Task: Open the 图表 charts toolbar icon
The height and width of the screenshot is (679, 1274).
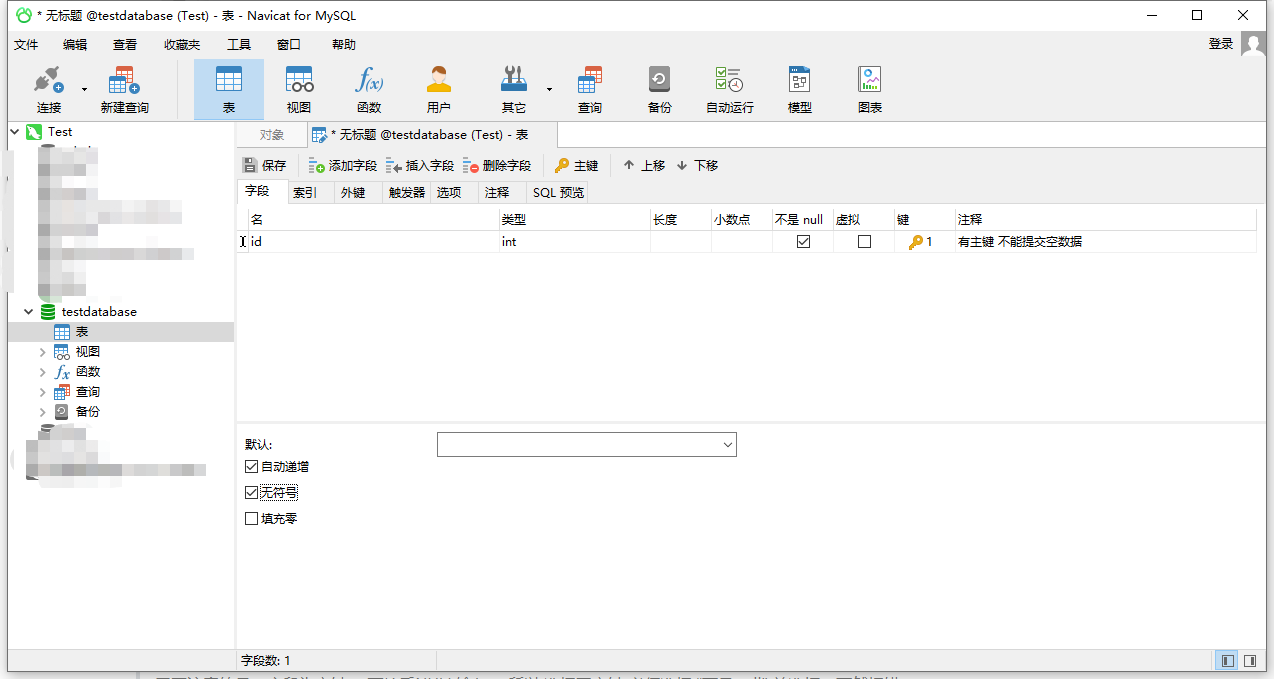Action: click(869, 90)
